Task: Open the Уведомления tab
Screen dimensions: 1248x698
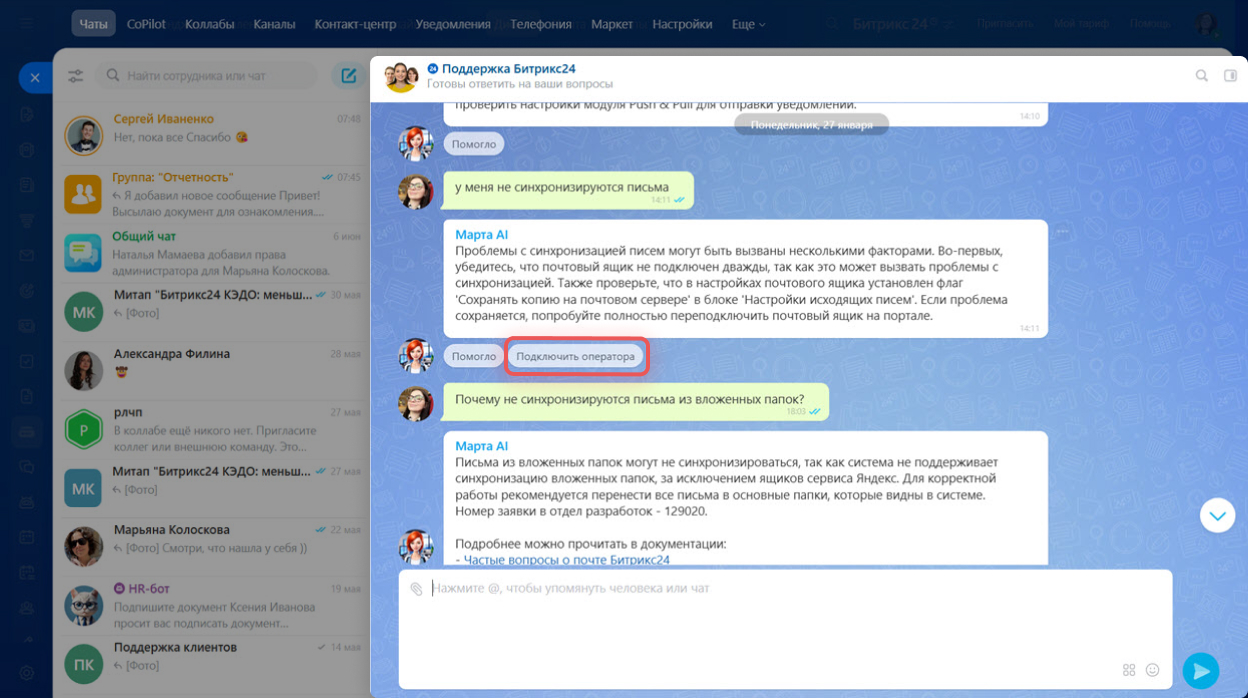Action: coord(453,24)
